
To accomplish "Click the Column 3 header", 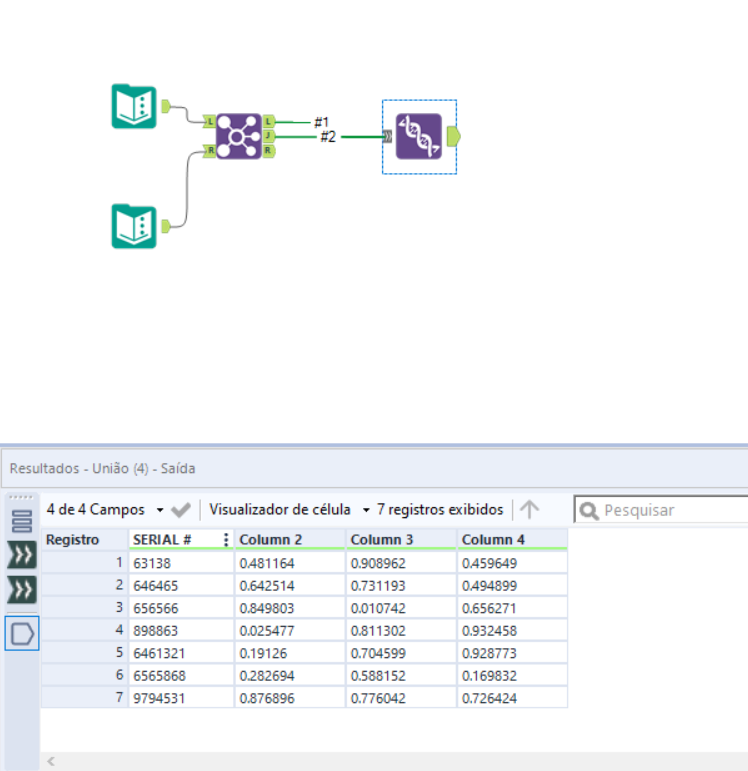I will click(x=401, y=539).
